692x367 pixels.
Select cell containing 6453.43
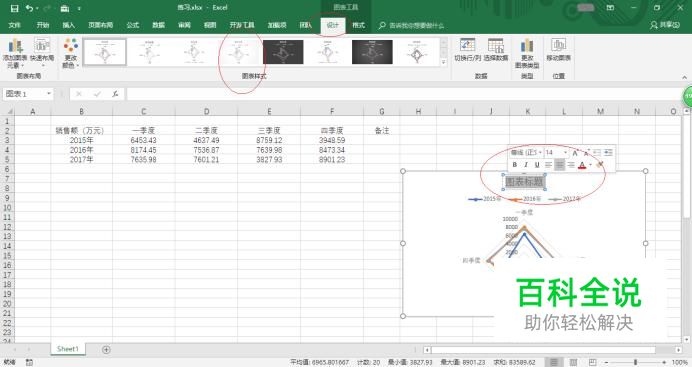(143, 140)
